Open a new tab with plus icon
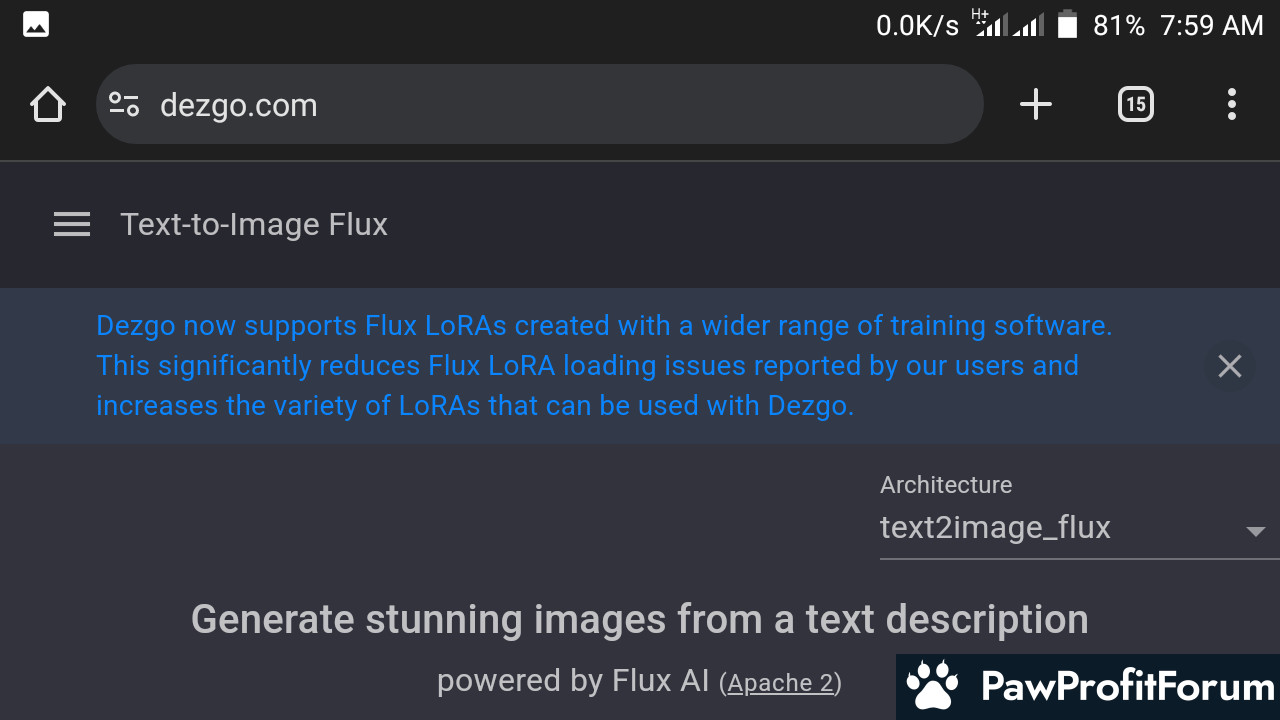The image size is (1280, 720). pyautogui.click(x=1036, y=104)
